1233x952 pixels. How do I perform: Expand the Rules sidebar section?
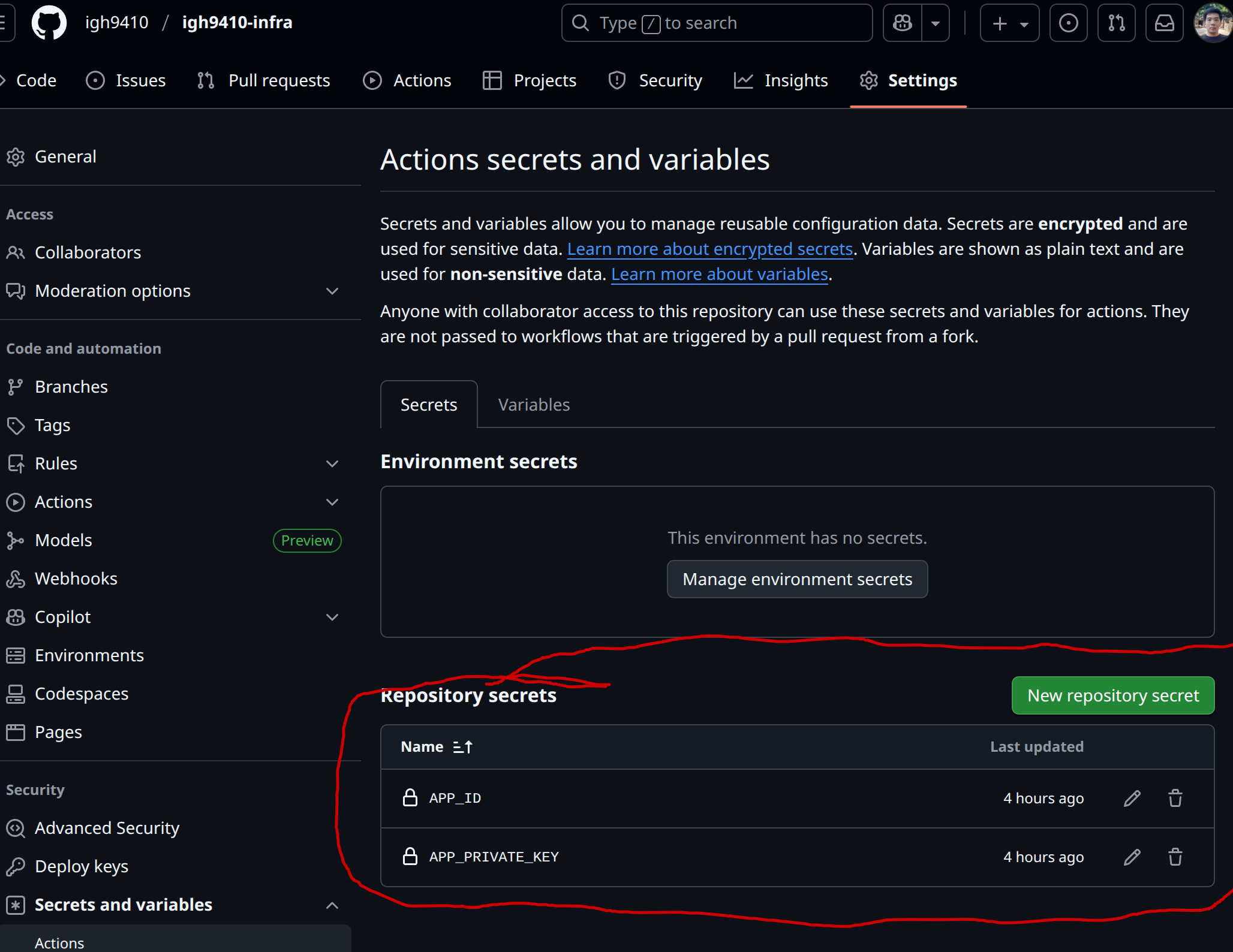pos(332,464)
